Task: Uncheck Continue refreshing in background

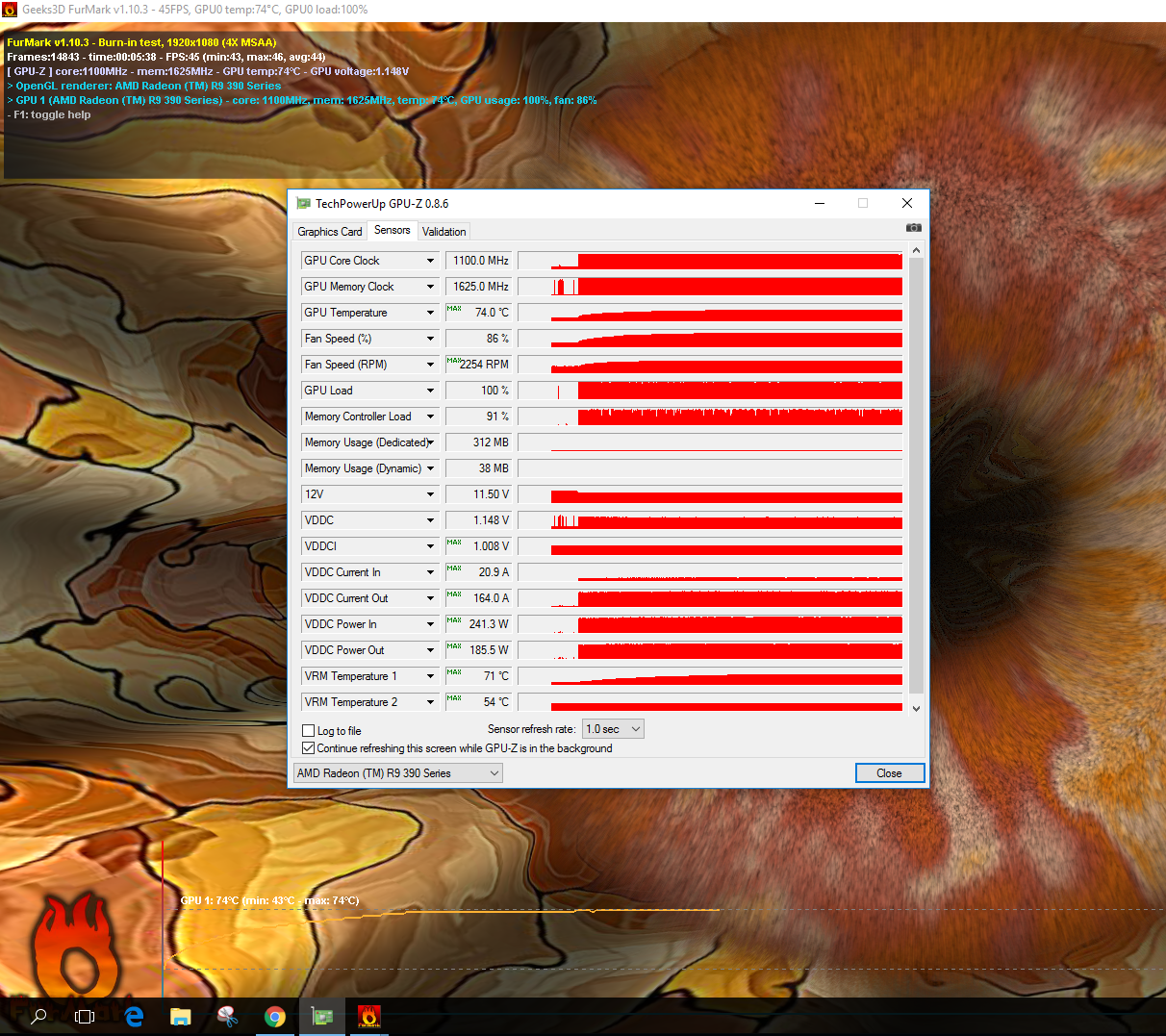Action: (x=309, y=747)
